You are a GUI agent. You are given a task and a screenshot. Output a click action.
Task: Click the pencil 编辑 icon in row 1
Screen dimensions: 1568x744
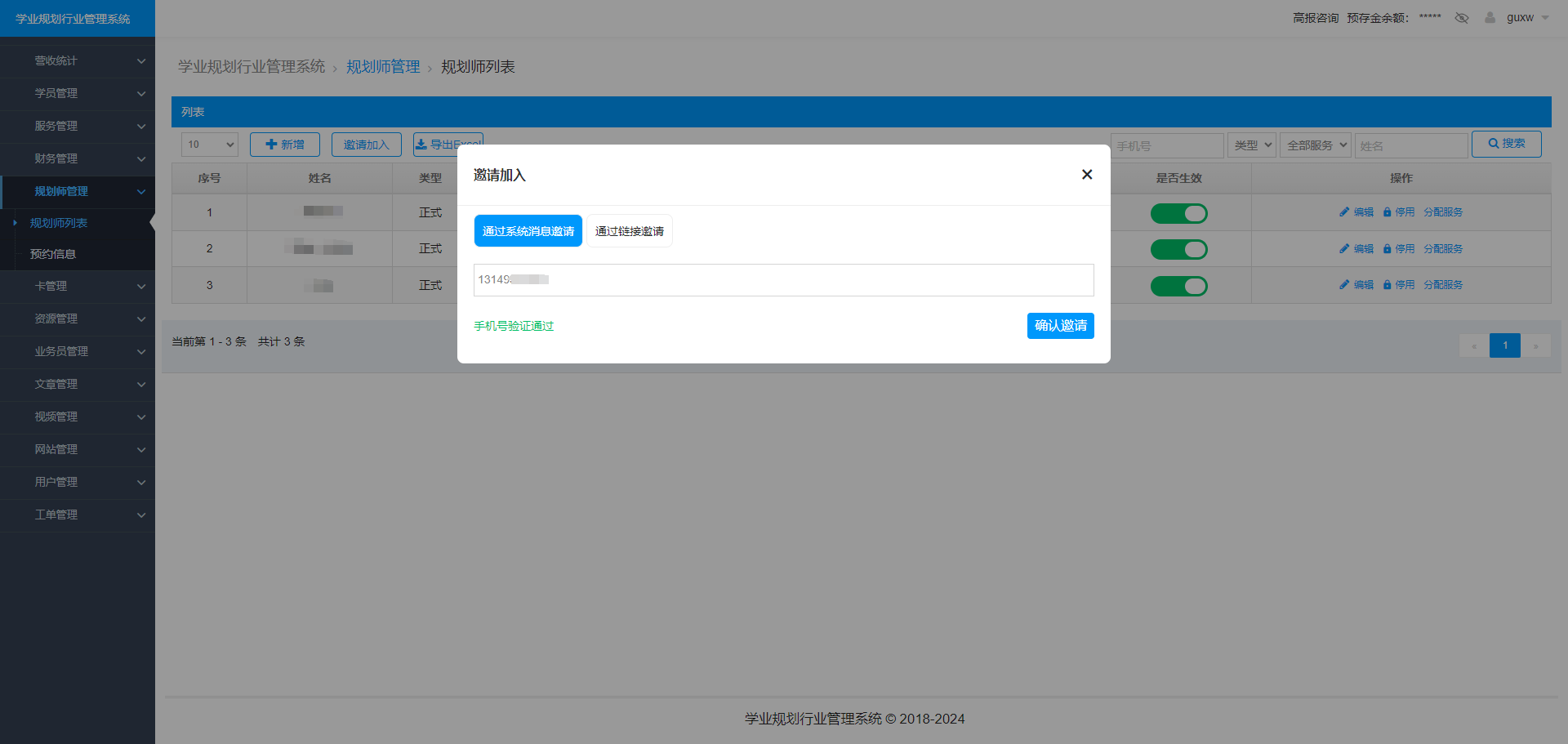(1344, 212)
